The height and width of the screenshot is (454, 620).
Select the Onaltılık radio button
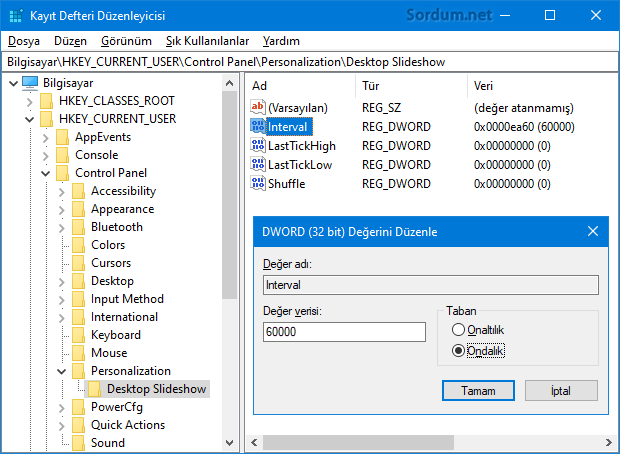(x=459, y=330)
